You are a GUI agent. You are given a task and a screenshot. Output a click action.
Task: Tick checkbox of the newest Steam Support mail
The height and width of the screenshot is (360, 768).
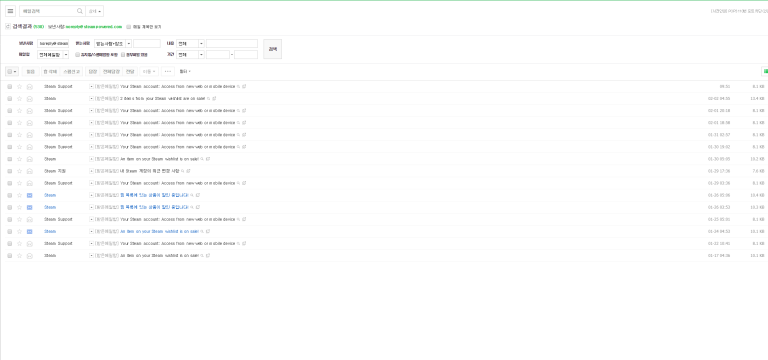[9, 86]
